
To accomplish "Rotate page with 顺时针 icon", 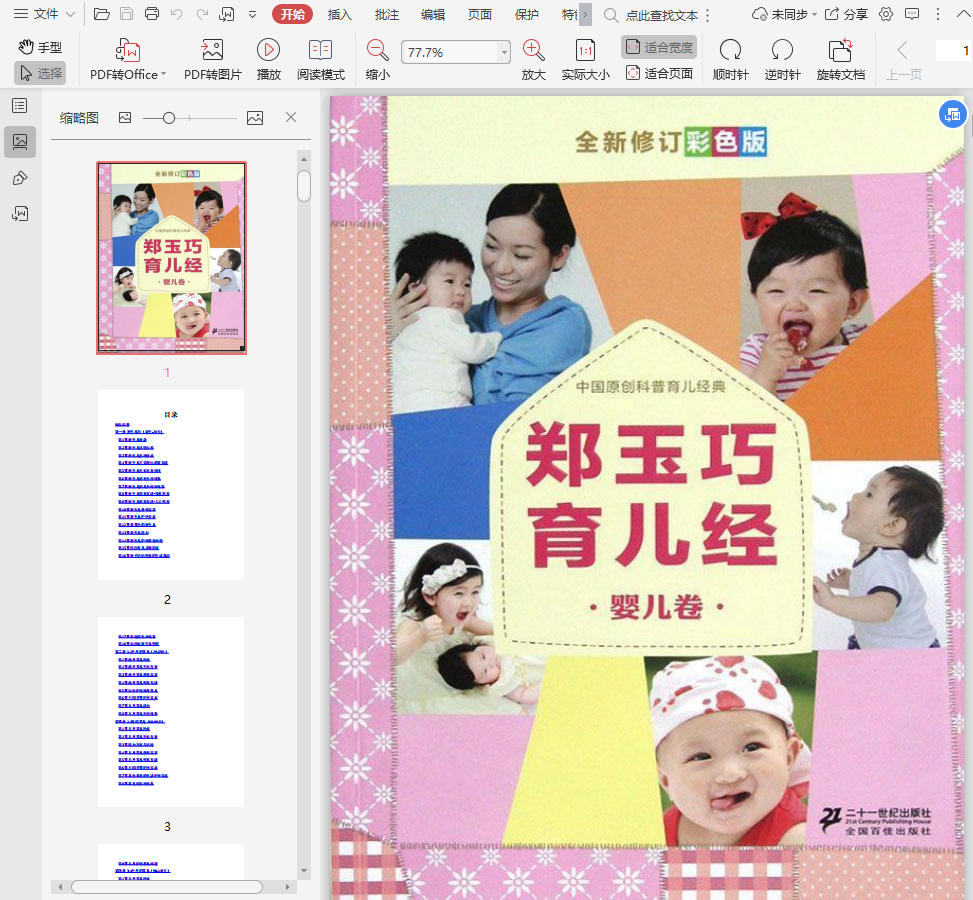I will coord(730,50).
